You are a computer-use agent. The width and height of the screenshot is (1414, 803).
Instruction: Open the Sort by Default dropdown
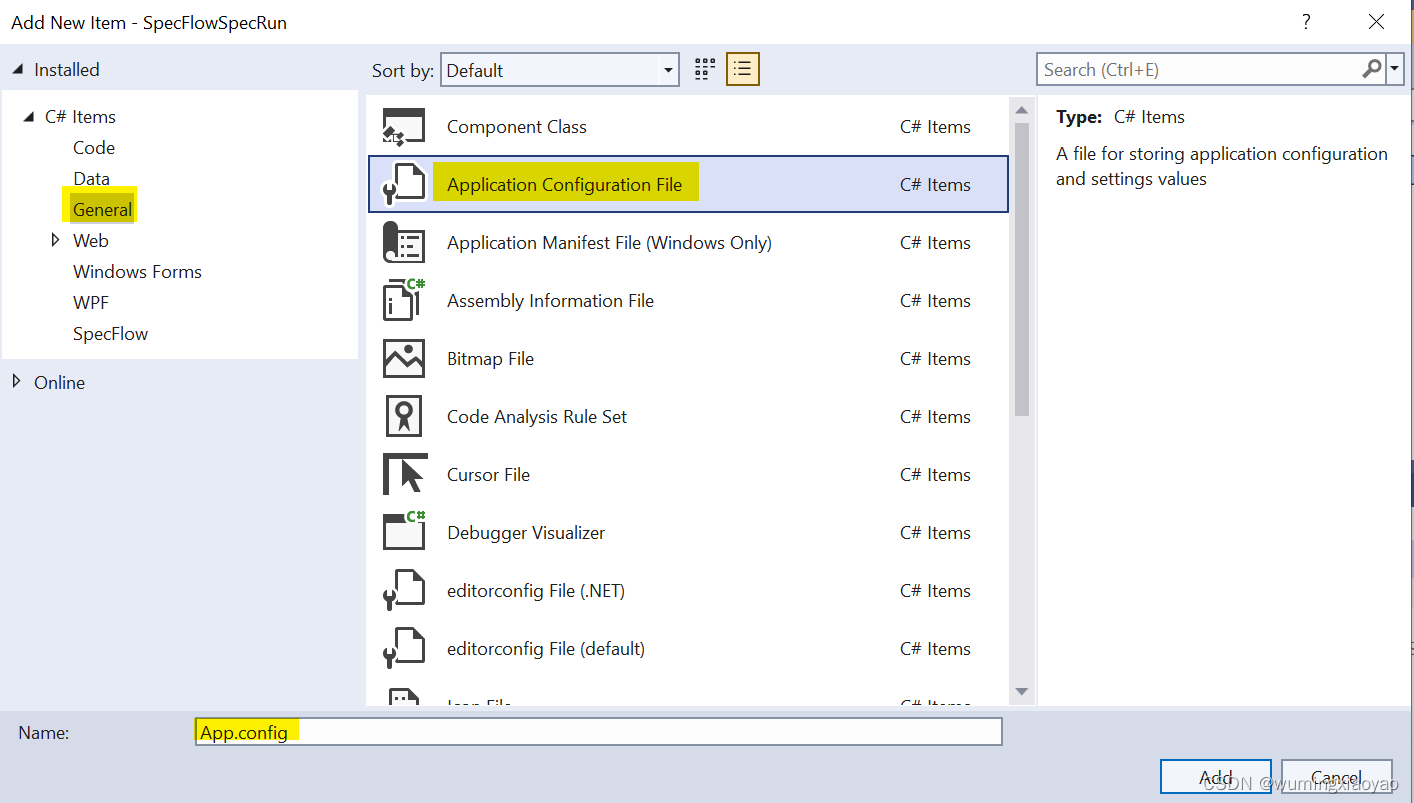560,70
